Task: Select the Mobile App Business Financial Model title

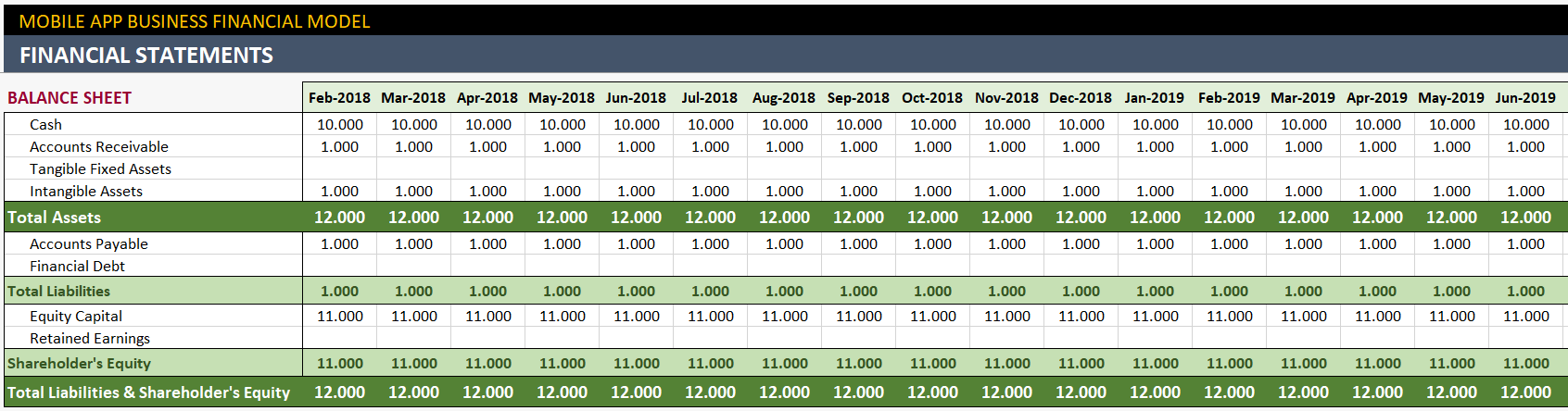Action: pos(195,20)
